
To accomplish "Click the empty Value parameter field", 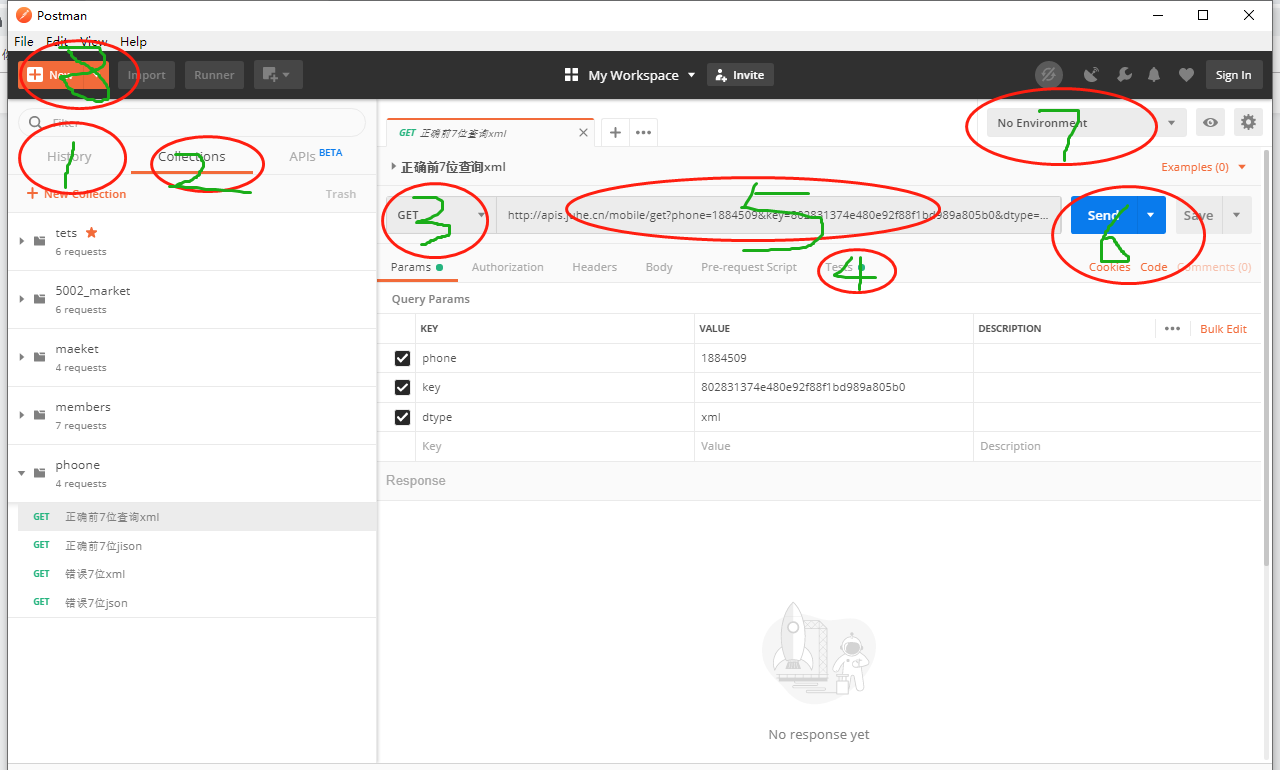I will (834, 446).
